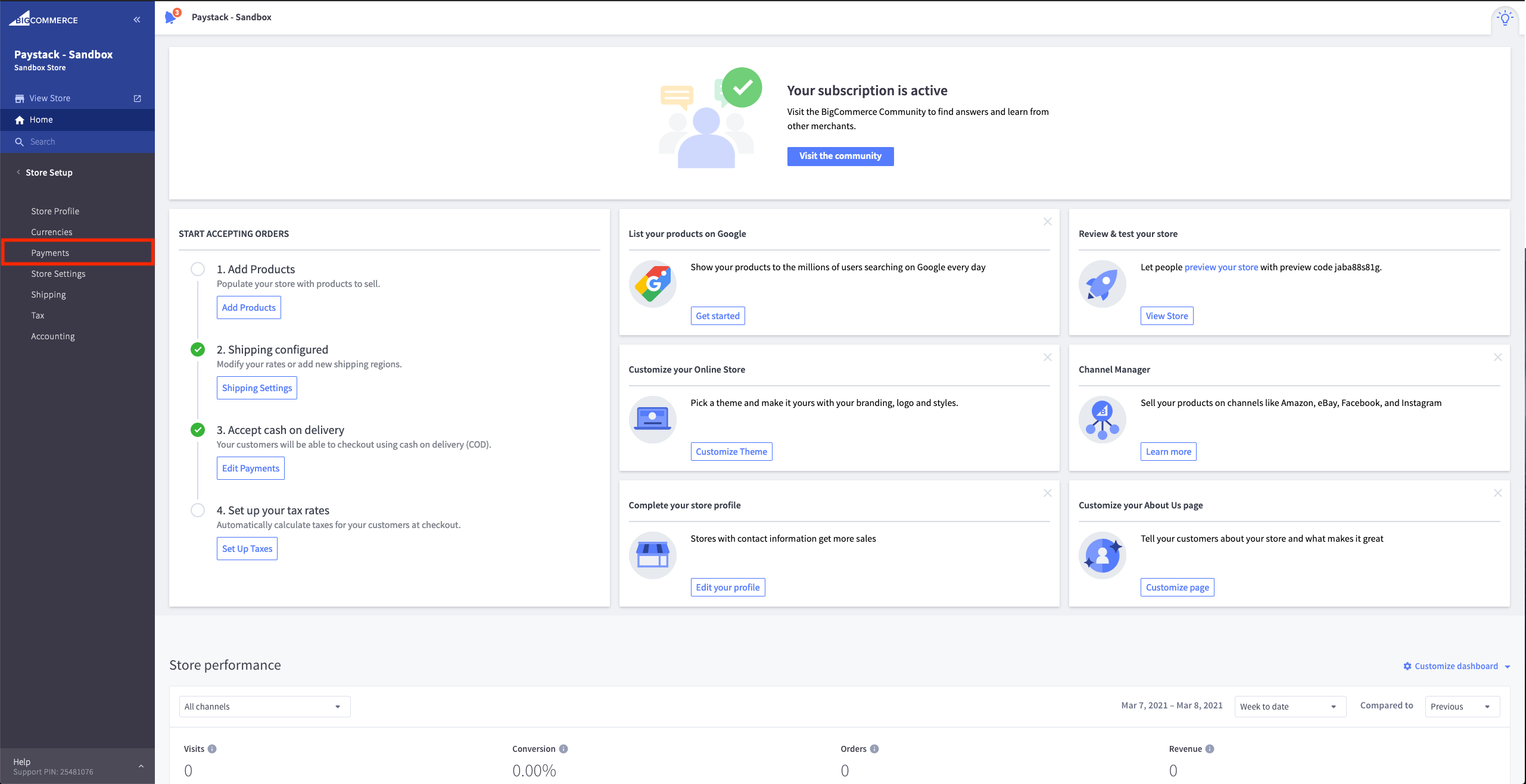The image size is (1526, 784).
Task: Open Shipping in sidebar
Action: pyautogui.click(x=49, y=295)
